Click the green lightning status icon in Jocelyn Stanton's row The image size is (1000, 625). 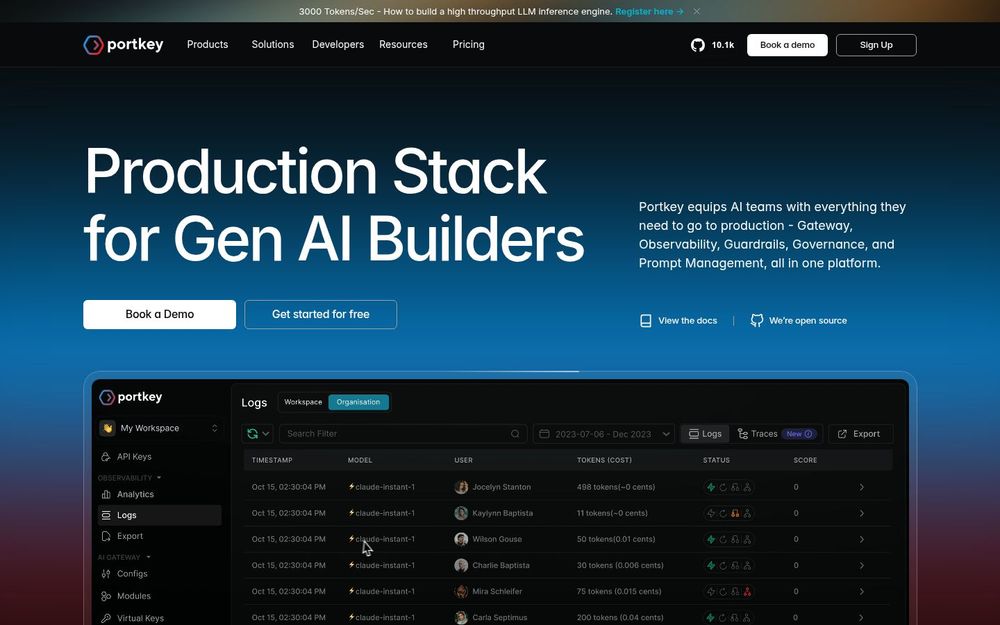point(710,487)
